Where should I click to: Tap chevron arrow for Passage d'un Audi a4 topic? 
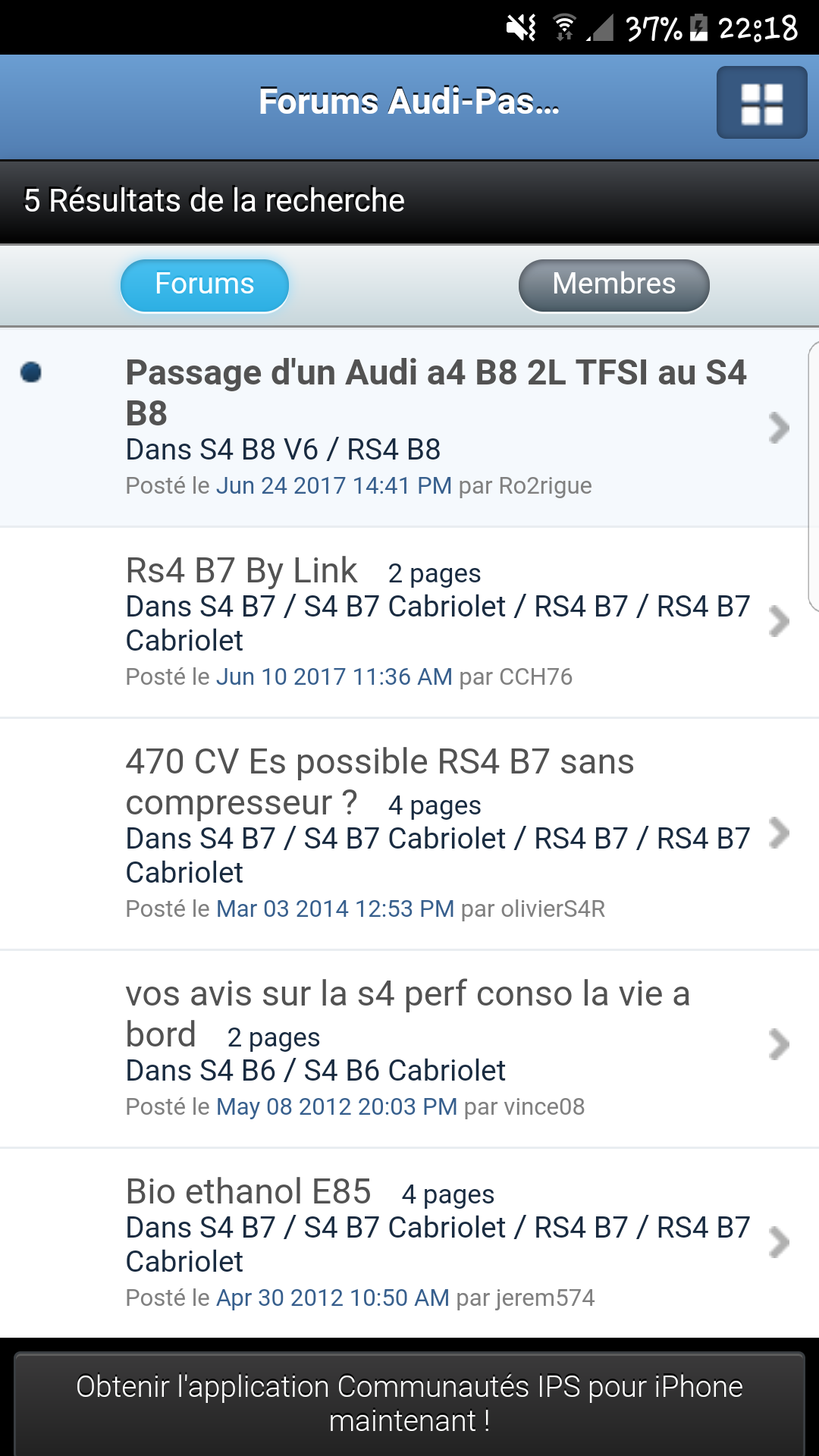[x=779, y=428]
